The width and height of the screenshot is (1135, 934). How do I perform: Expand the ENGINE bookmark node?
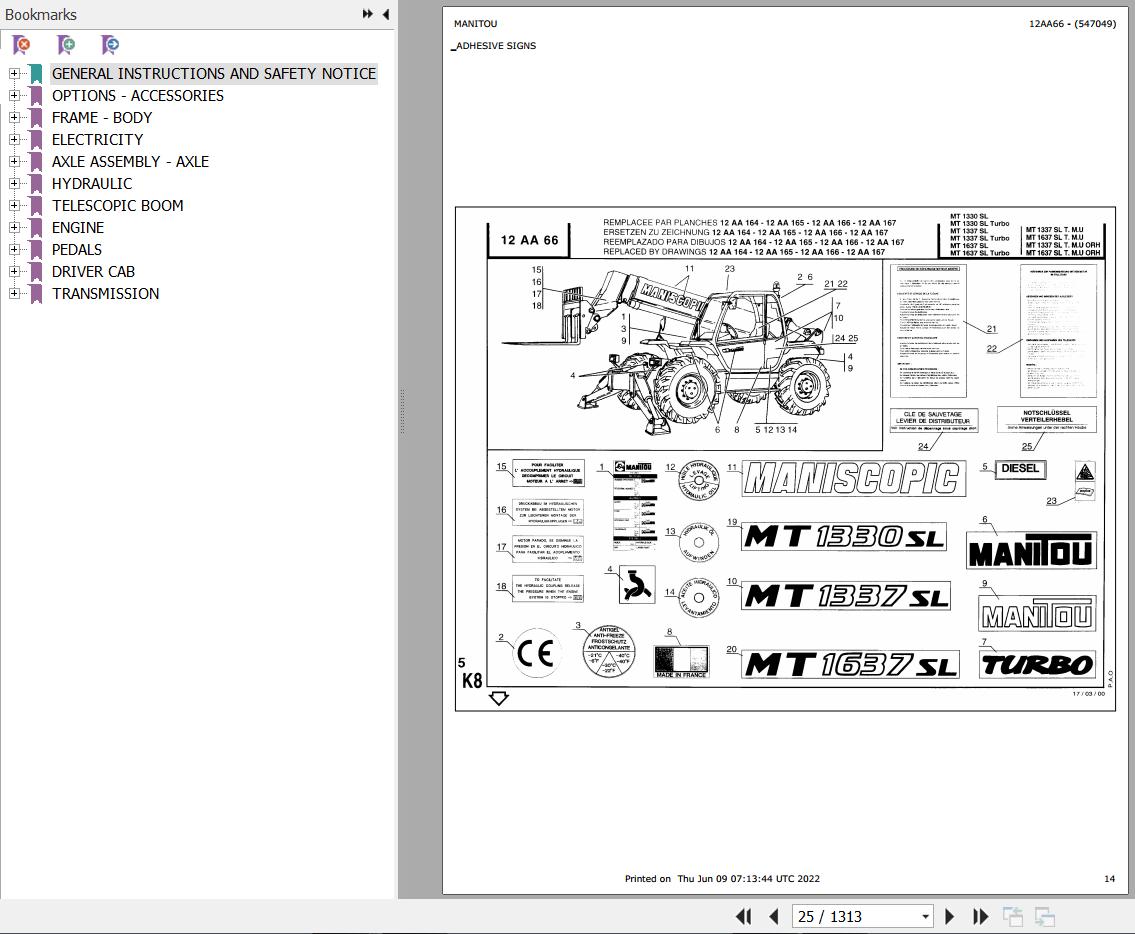click(14, 227)
